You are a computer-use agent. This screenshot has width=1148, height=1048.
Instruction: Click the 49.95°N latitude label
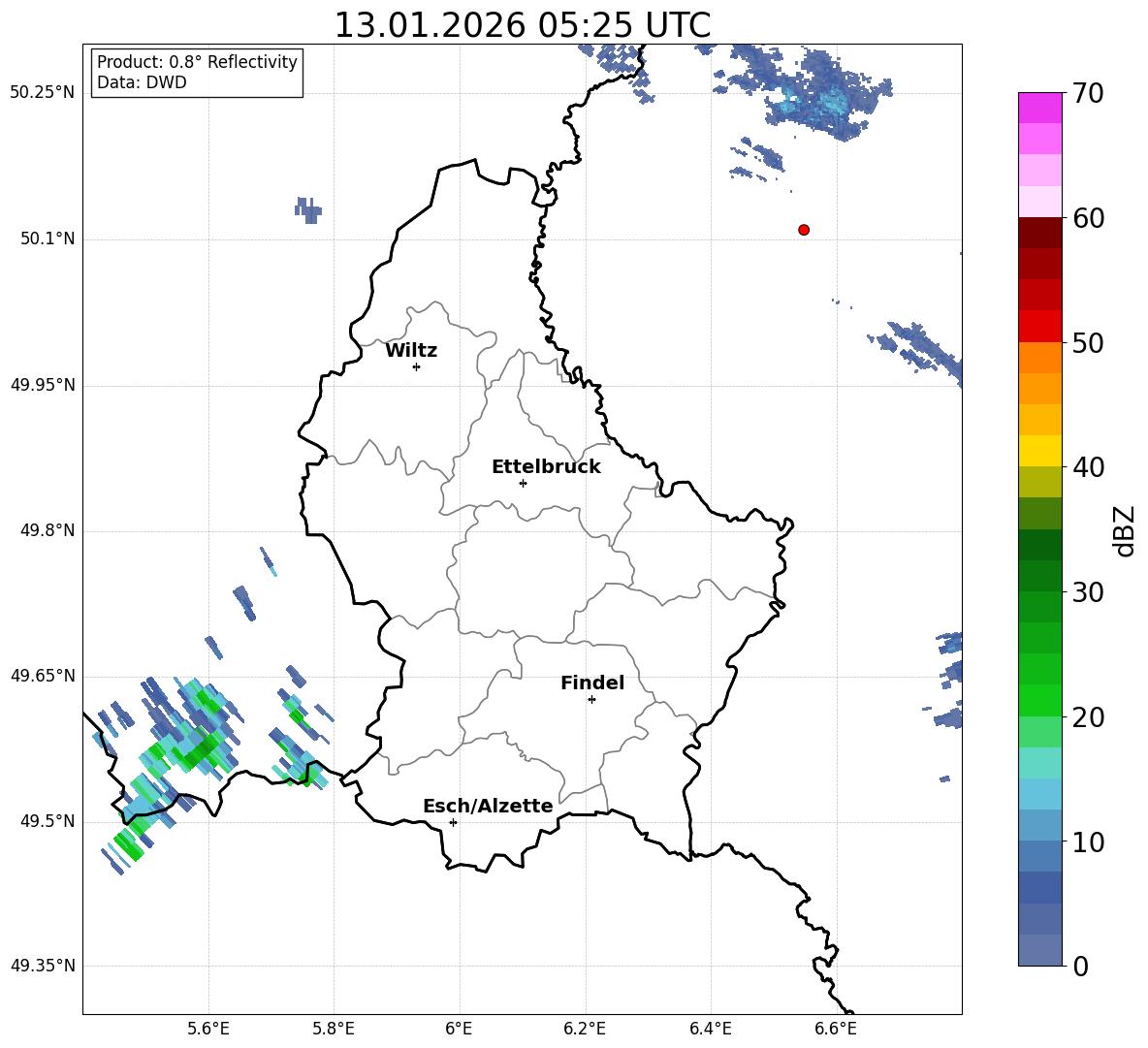click(x=43, y=384)
